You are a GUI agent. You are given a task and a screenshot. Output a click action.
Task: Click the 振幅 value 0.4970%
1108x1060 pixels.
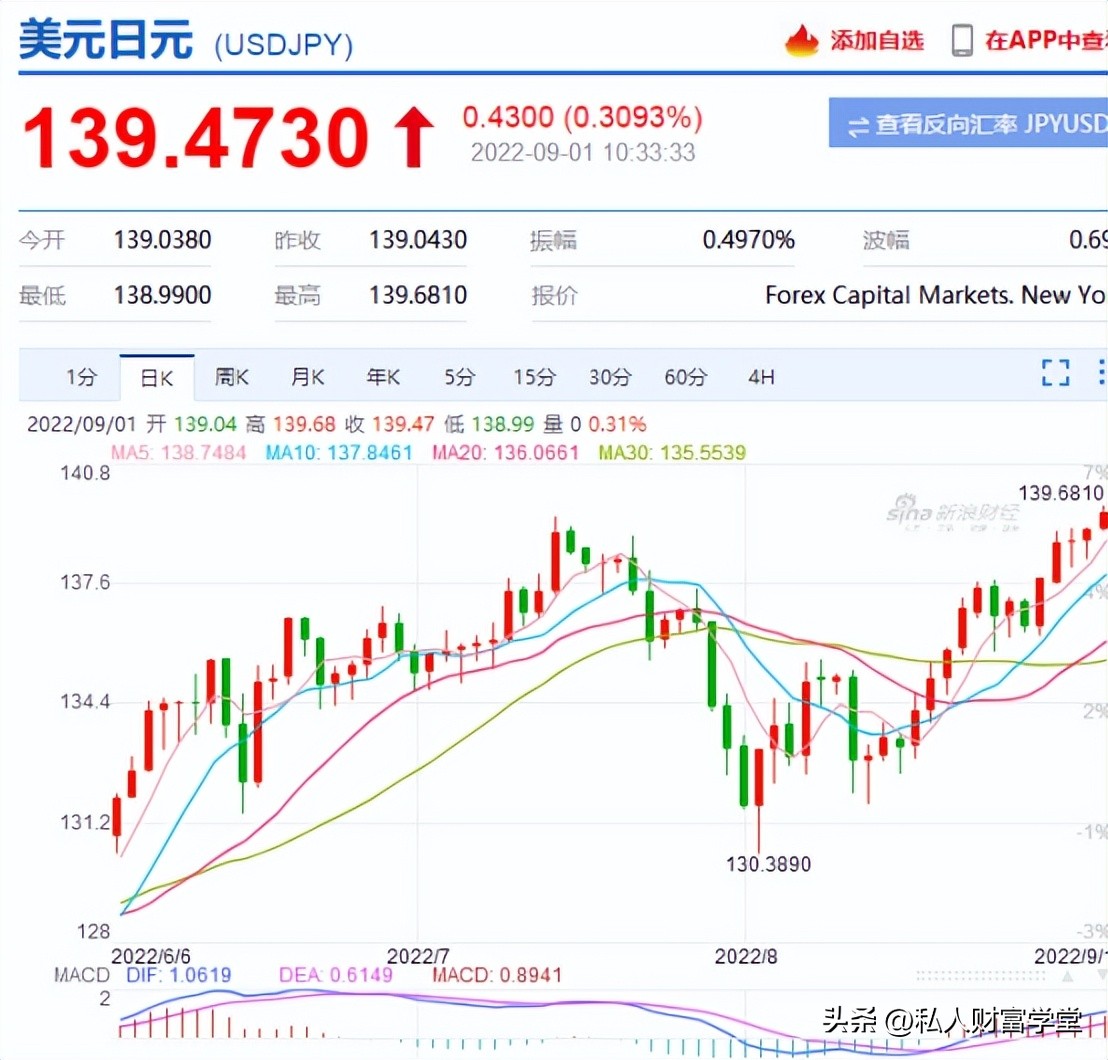click(748, 240)
